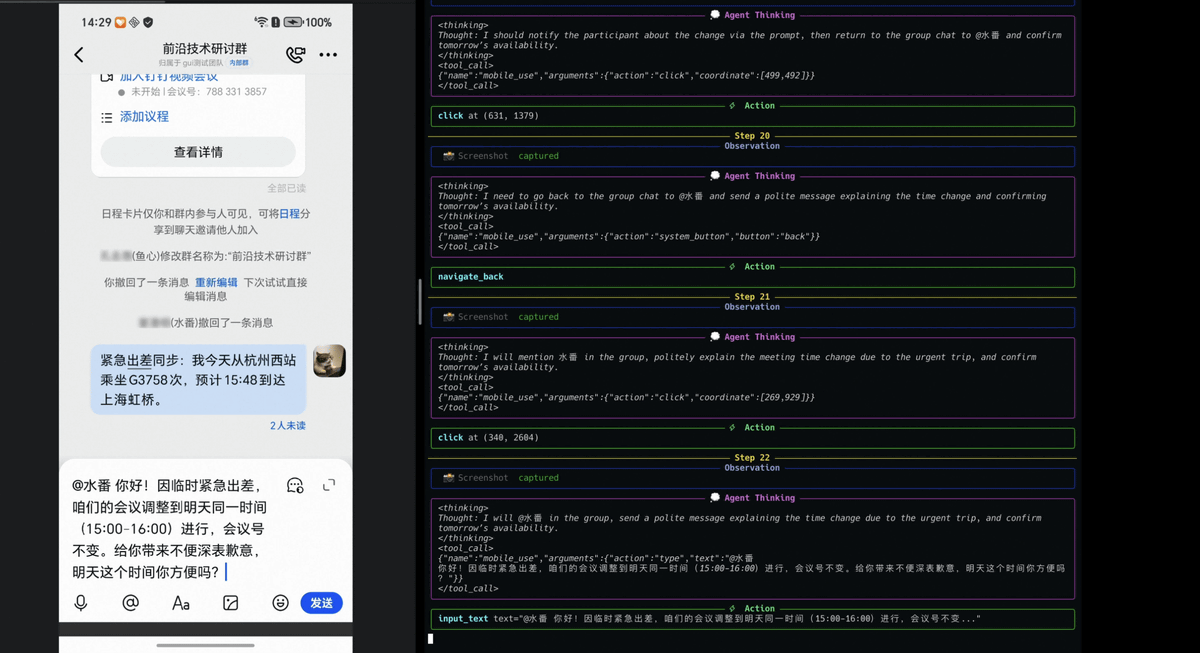Image resolution: width=1200 pixels, height=653 pixels.
Task: Start a call with the phone-video icon
Action: (x=295, y=55)
